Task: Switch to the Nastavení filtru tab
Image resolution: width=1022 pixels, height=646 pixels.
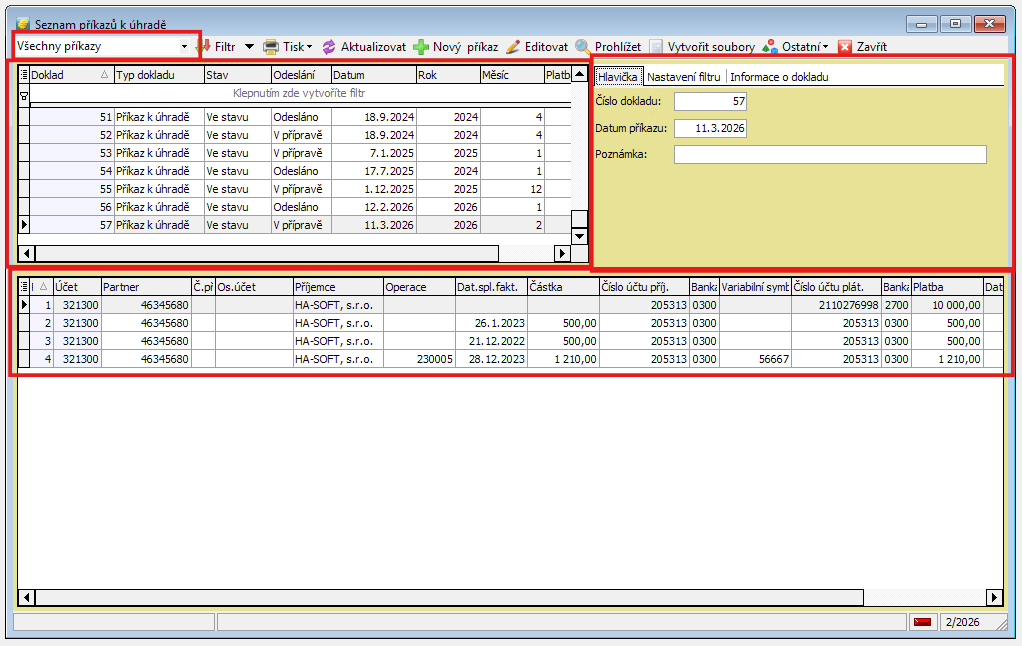Action: (x=684, y=77)
